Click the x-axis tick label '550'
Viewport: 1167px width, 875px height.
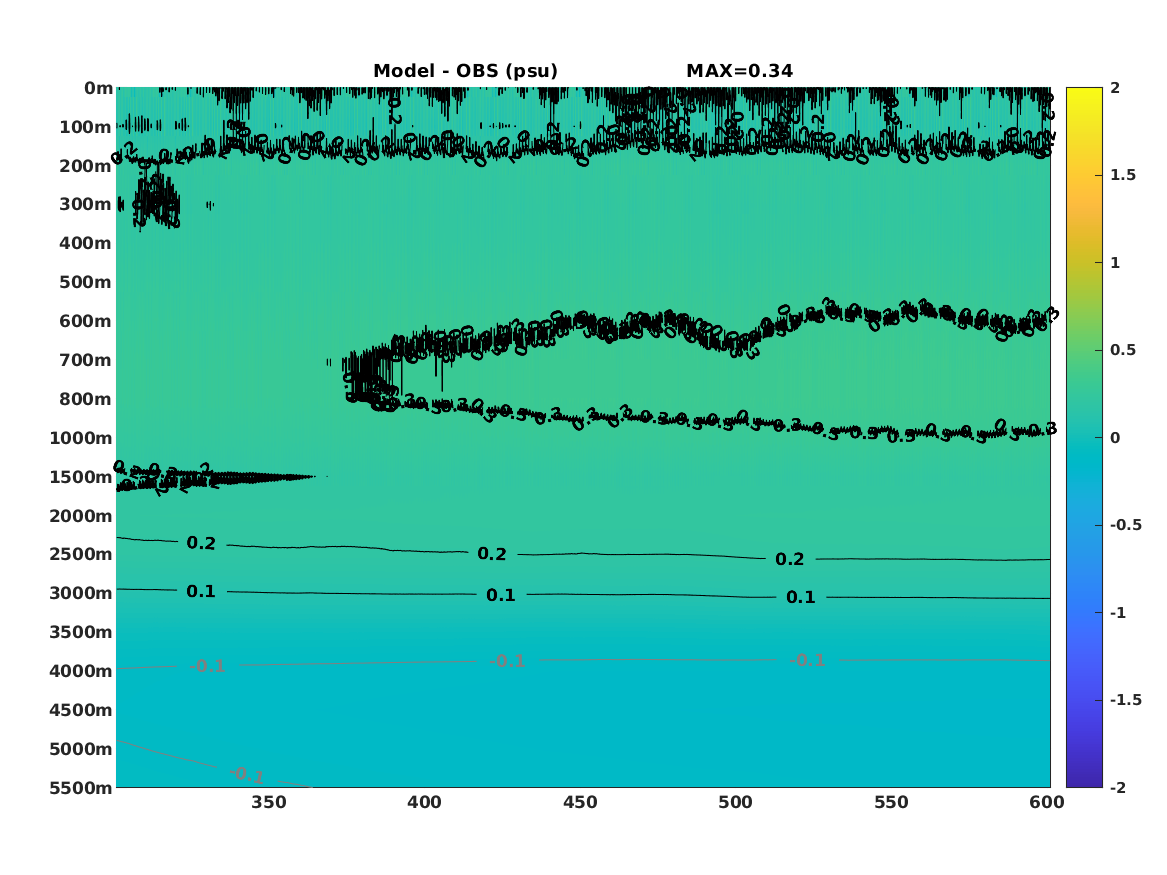891,802
